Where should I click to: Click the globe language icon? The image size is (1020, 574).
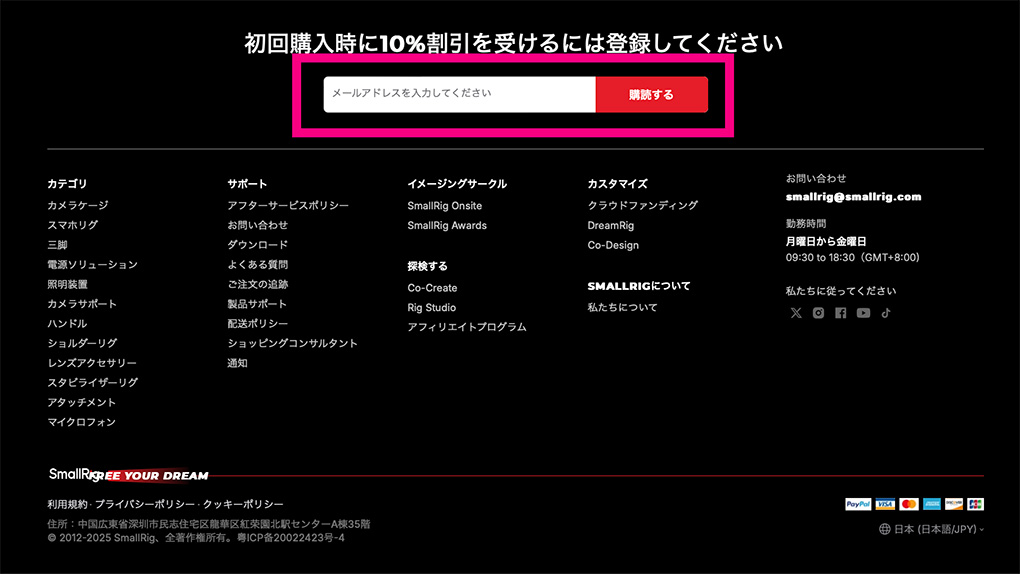tap(885, 529)
